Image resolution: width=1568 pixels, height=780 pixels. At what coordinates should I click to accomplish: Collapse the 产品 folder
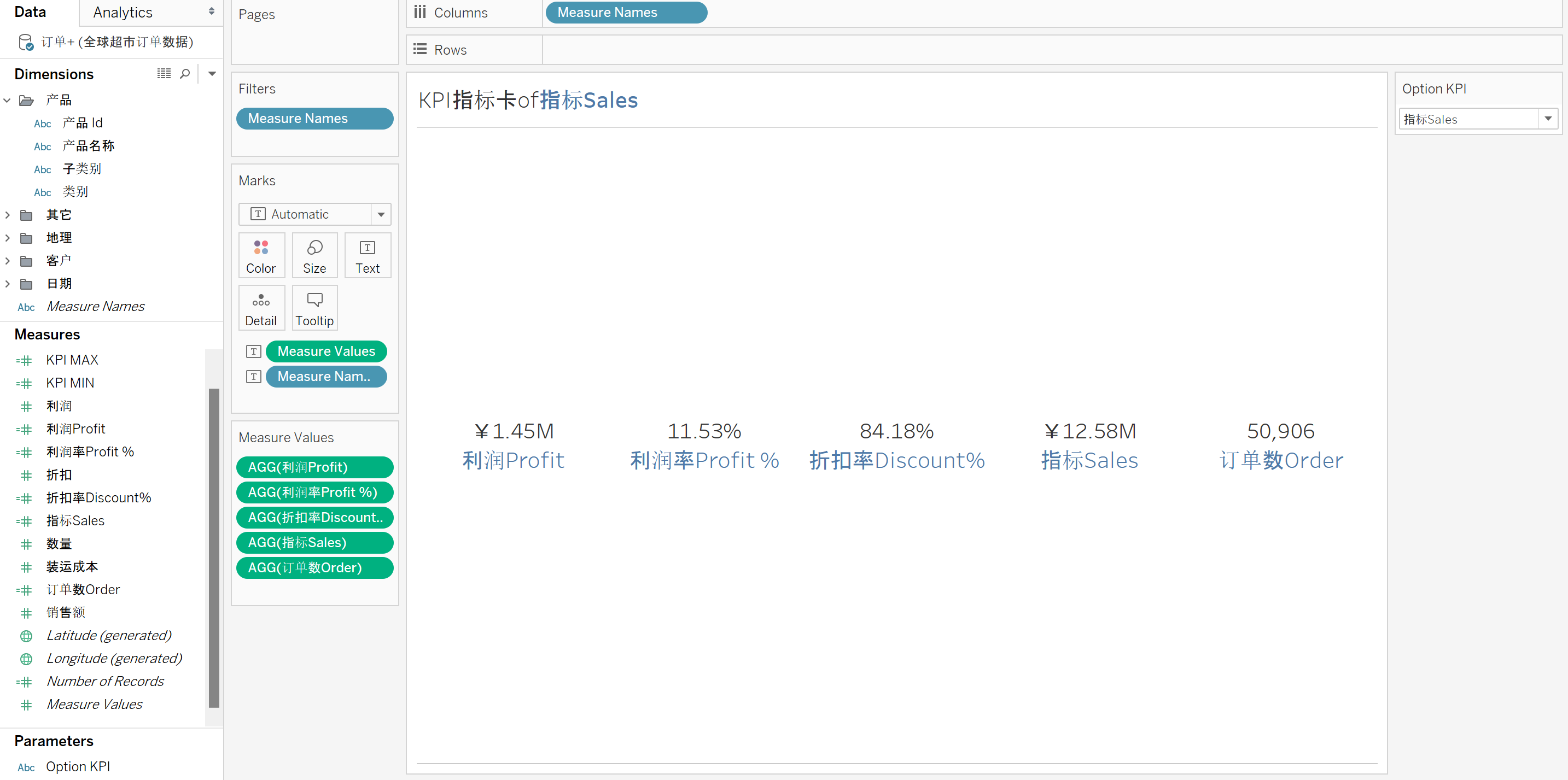[x=7, y=100]
